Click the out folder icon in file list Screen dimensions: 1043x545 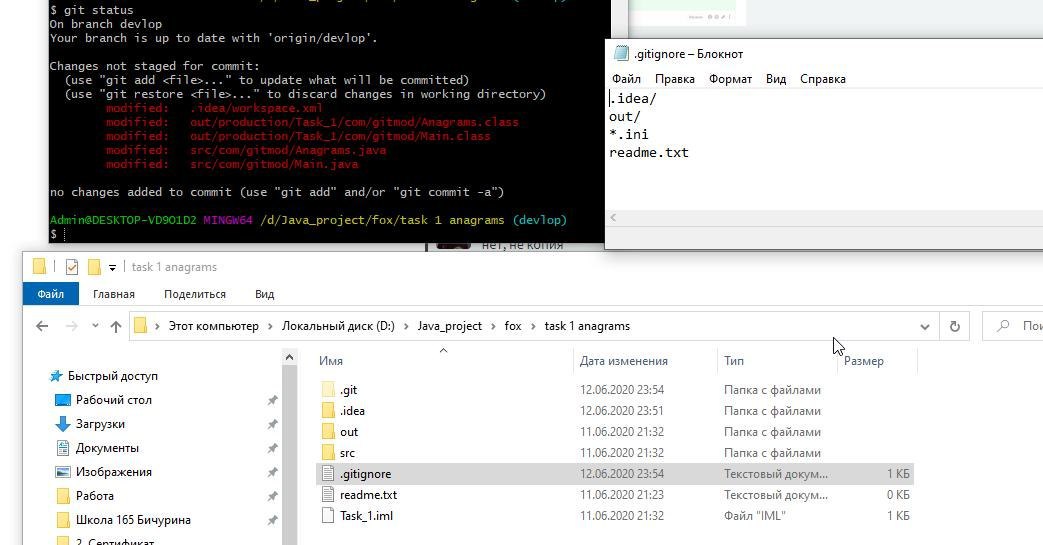tap(328, 432)
